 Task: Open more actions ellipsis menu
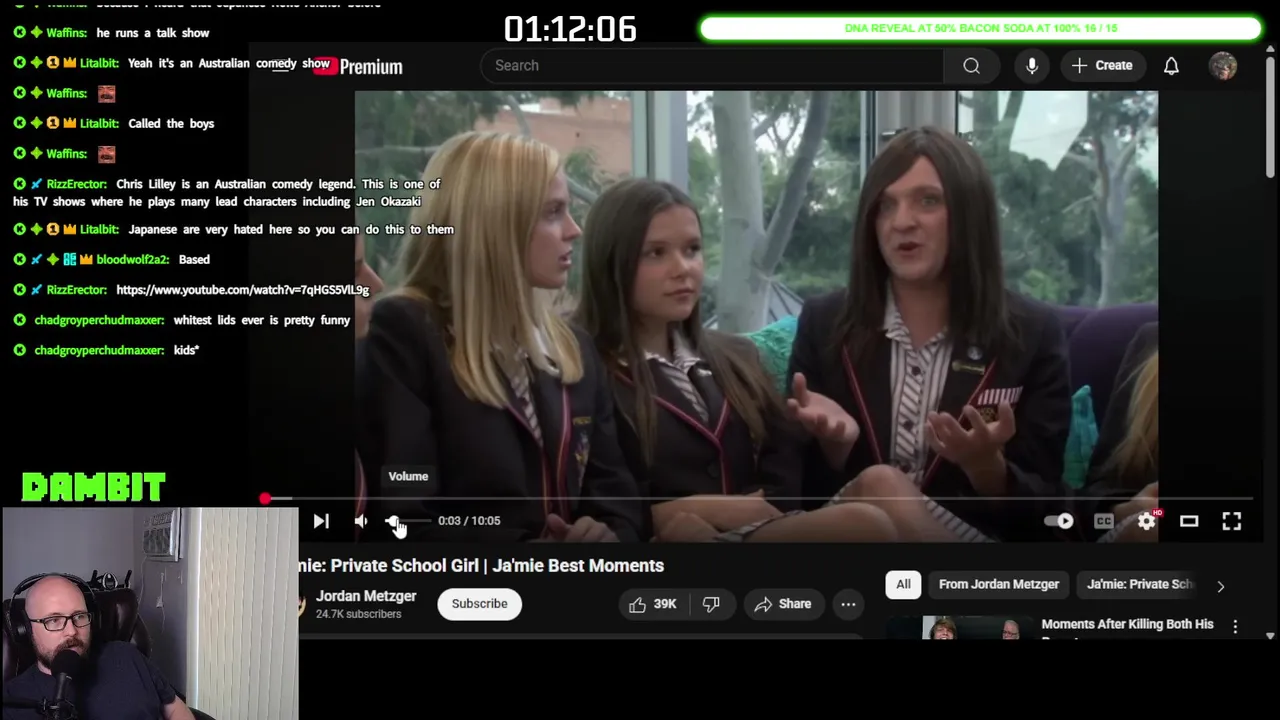pyautogui.click(x=848, y=604)
